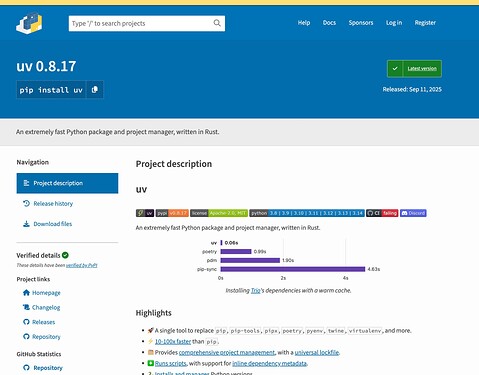Open the universal lockfile link
Screen dimensions: 479x375
coord(317,352)
